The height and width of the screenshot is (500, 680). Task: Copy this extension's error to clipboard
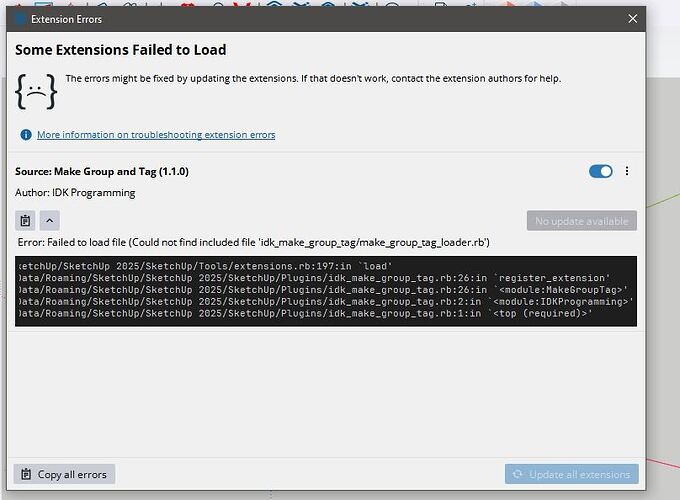[25, 221]
